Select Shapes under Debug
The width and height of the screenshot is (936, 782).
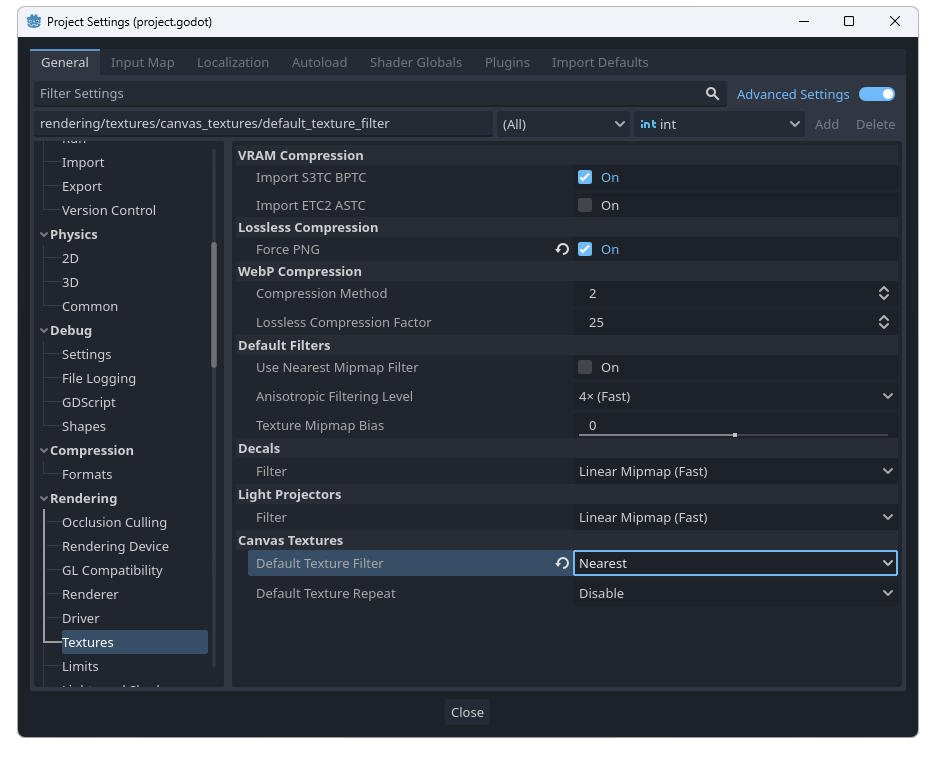[x=84, y=426]
